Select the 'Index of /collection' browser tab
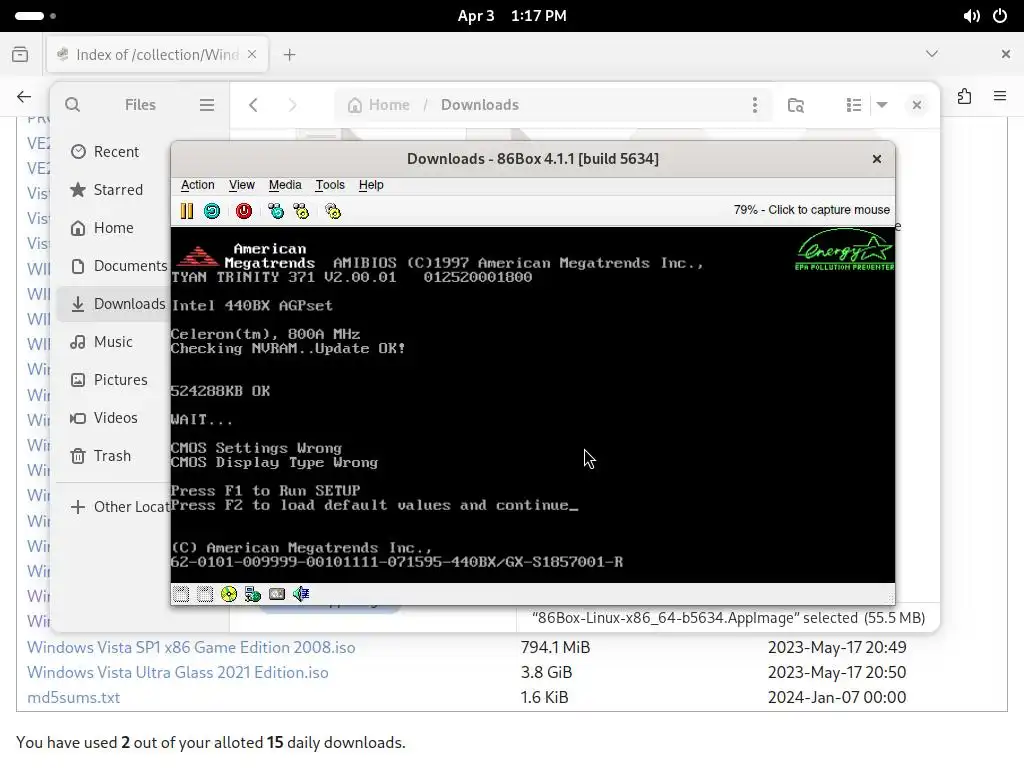The width and height of the screenshot is (1024, 768). click(157, 54)
